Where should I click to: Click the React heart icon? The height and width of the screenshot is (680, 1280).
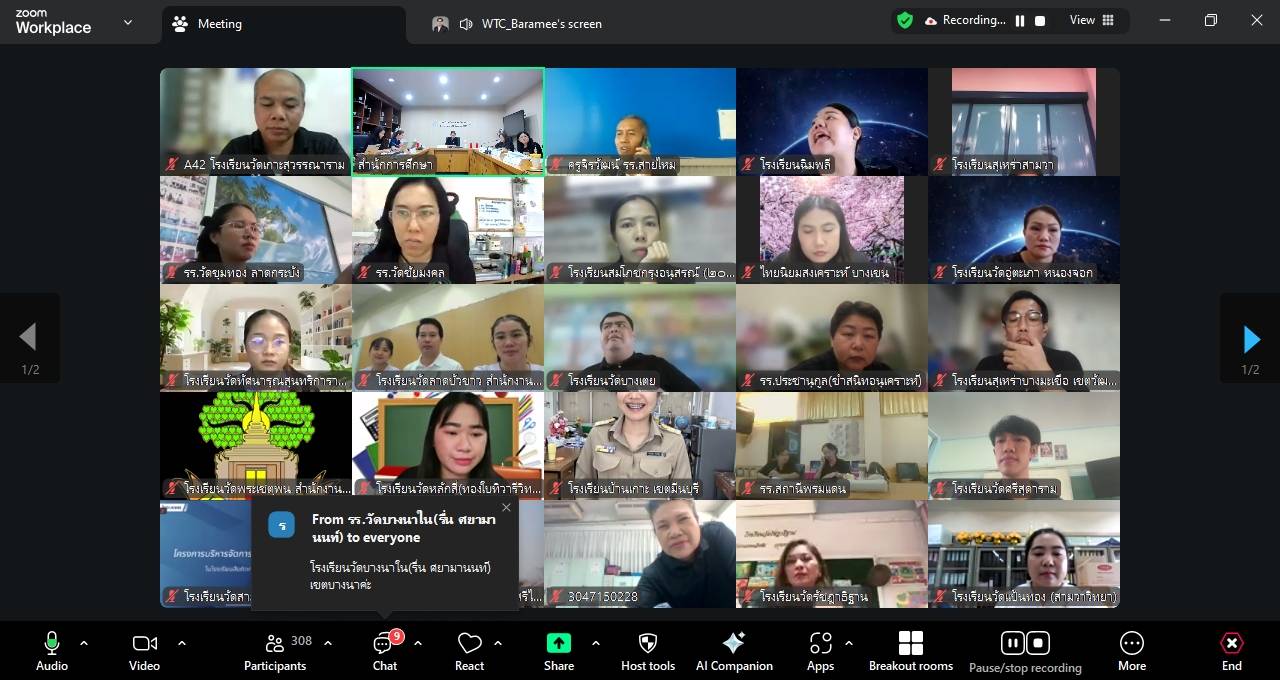click(x=469, y=651)
